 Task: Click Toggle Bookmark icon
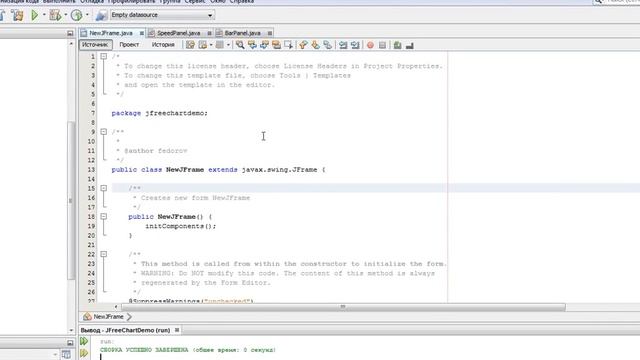tap(327, 45)
